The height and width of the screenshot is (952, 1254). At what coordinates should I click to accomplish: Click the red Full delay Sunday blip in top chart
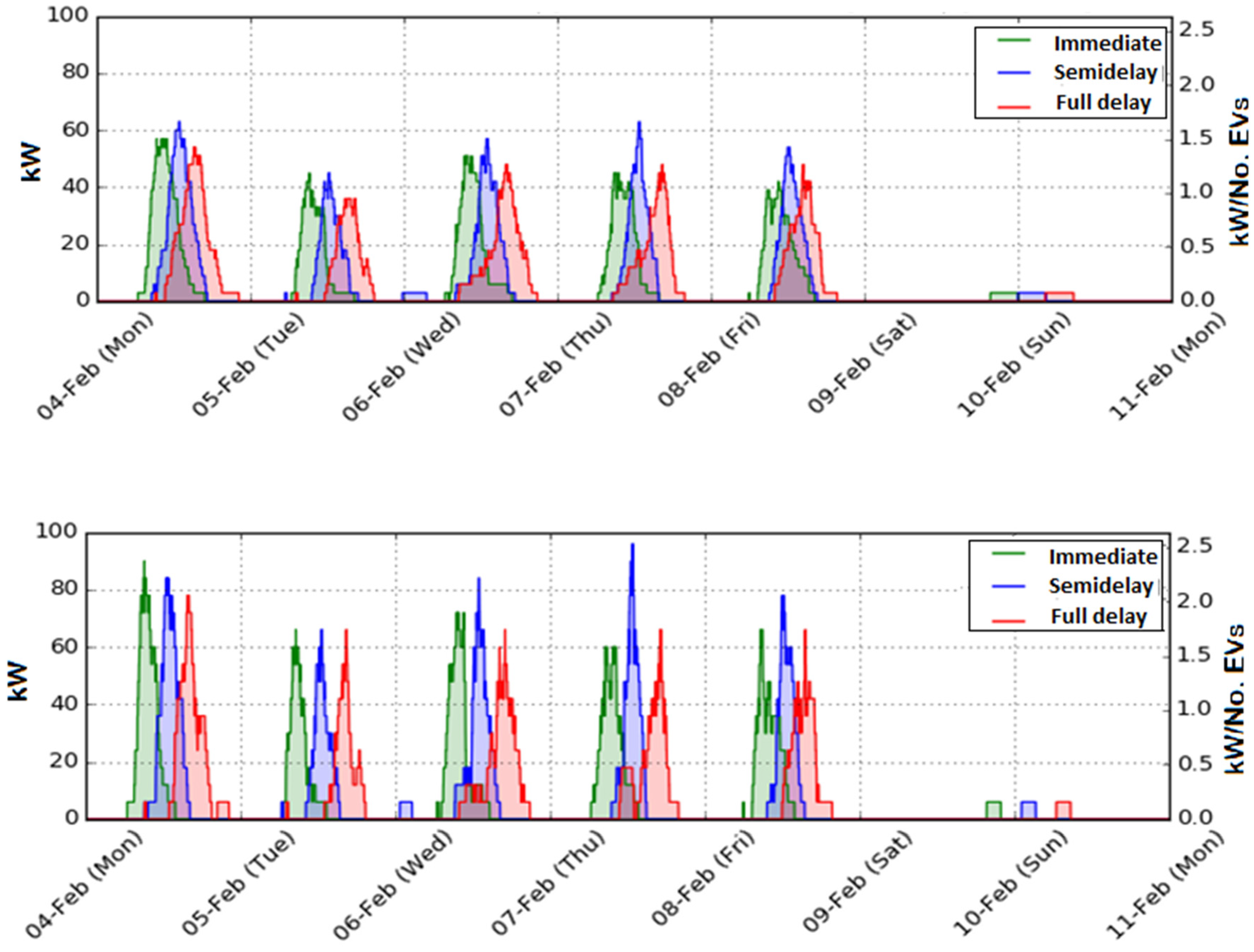click(x=1060, y=294)
